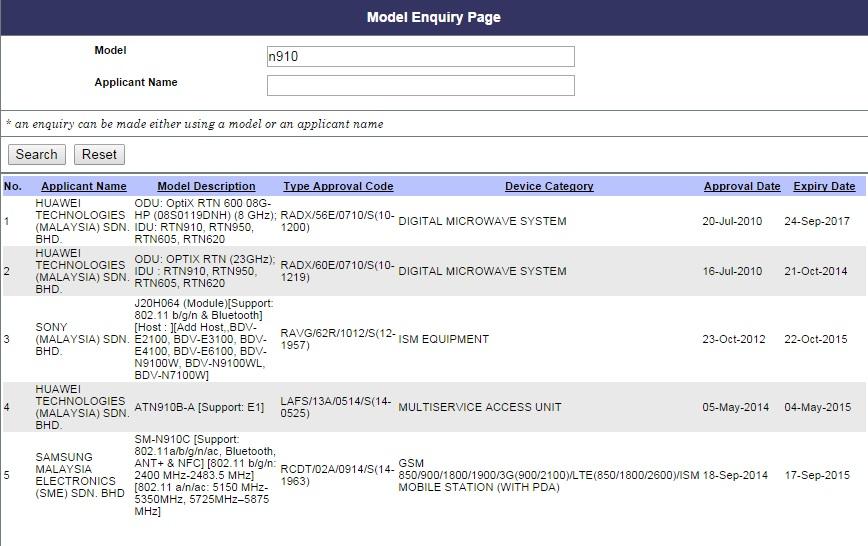The width and height of the screenshot is (868, 546).
Task: Sort results by Approval Date header
Action: (742, 186)
